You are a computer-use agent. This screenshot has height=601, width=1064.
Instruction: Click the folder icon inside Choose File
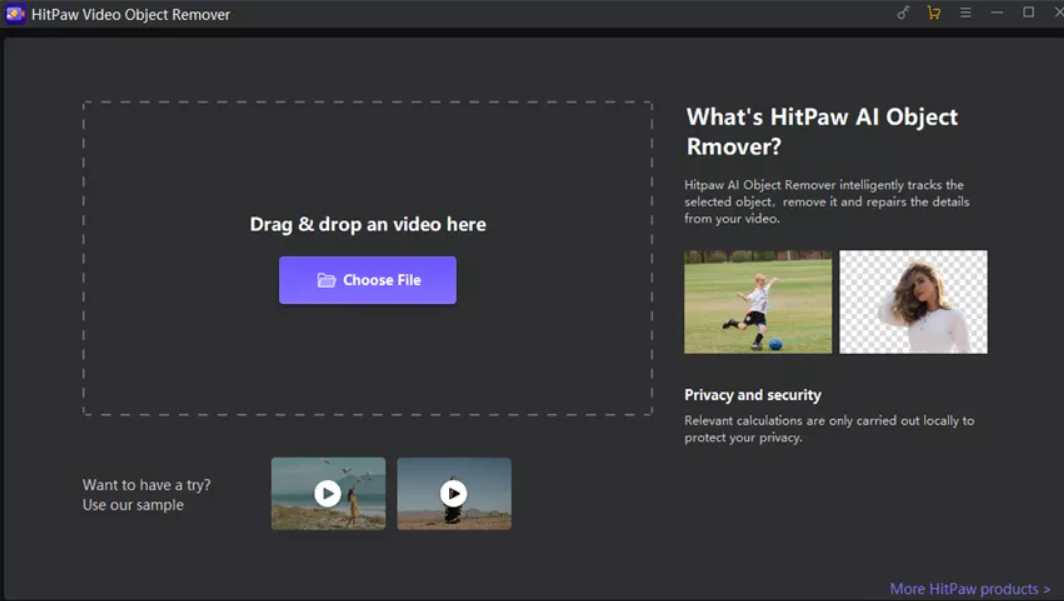click(x=326, y=280)
